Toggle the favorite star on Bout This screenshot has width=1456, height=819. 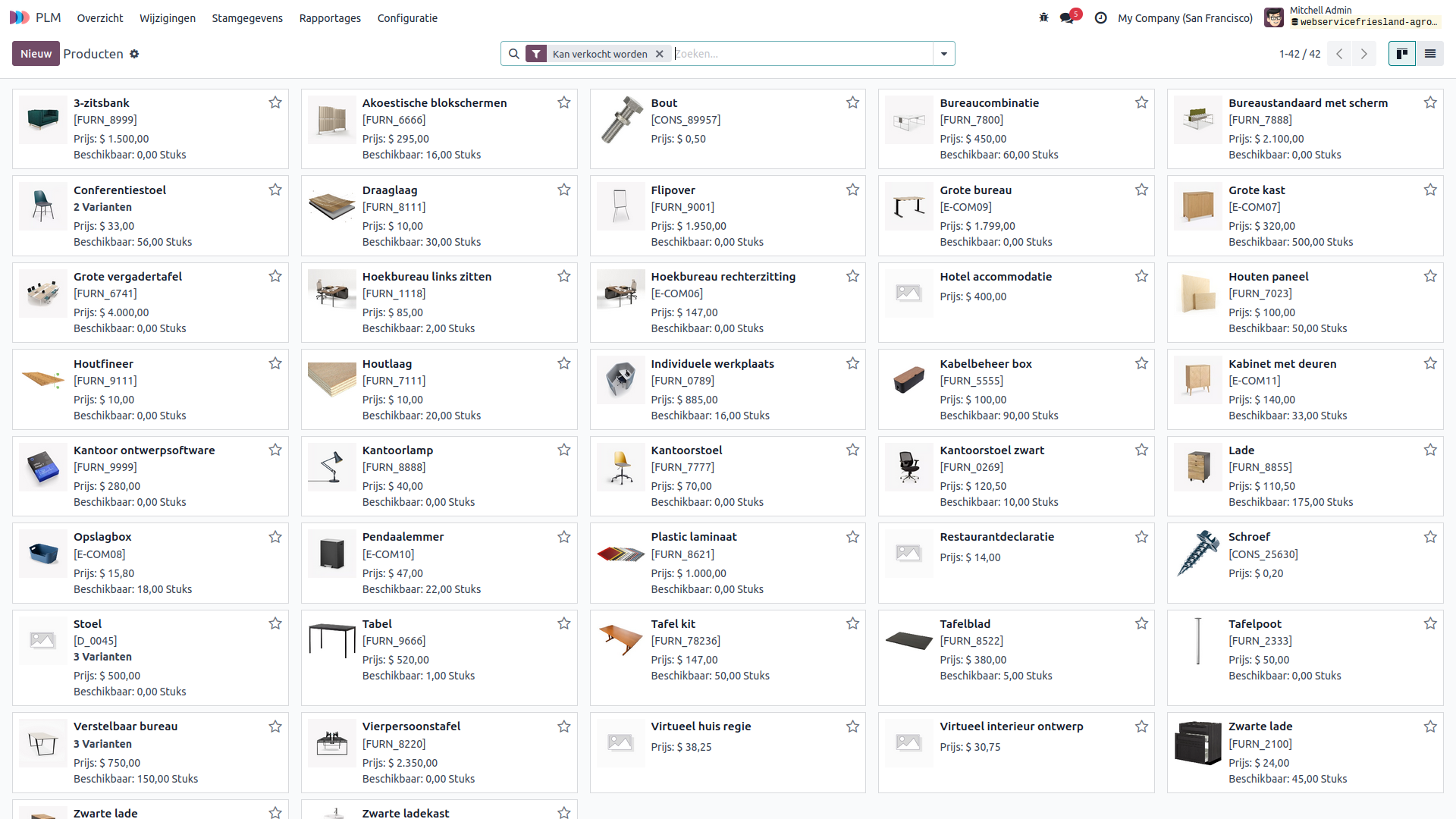pos(852,102)
